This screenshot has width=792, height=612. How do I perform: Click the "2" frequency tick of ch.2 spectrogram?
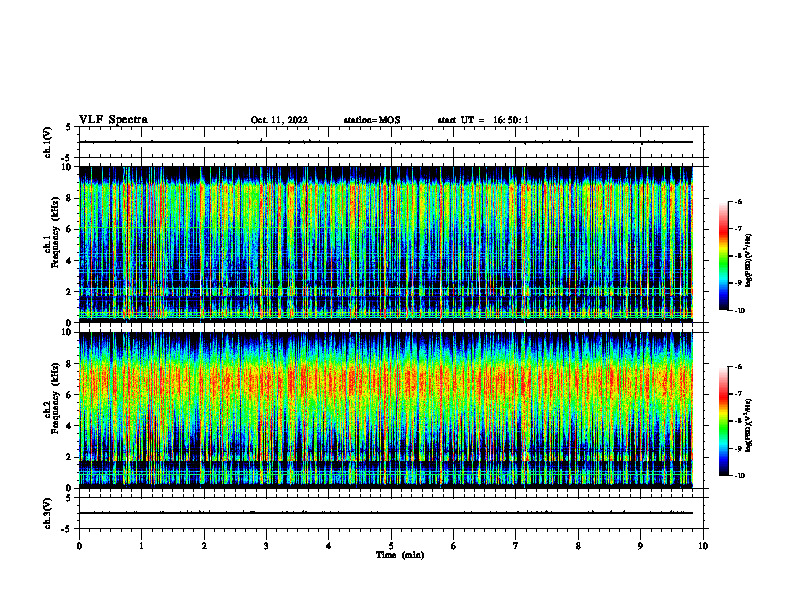[70, 457]
